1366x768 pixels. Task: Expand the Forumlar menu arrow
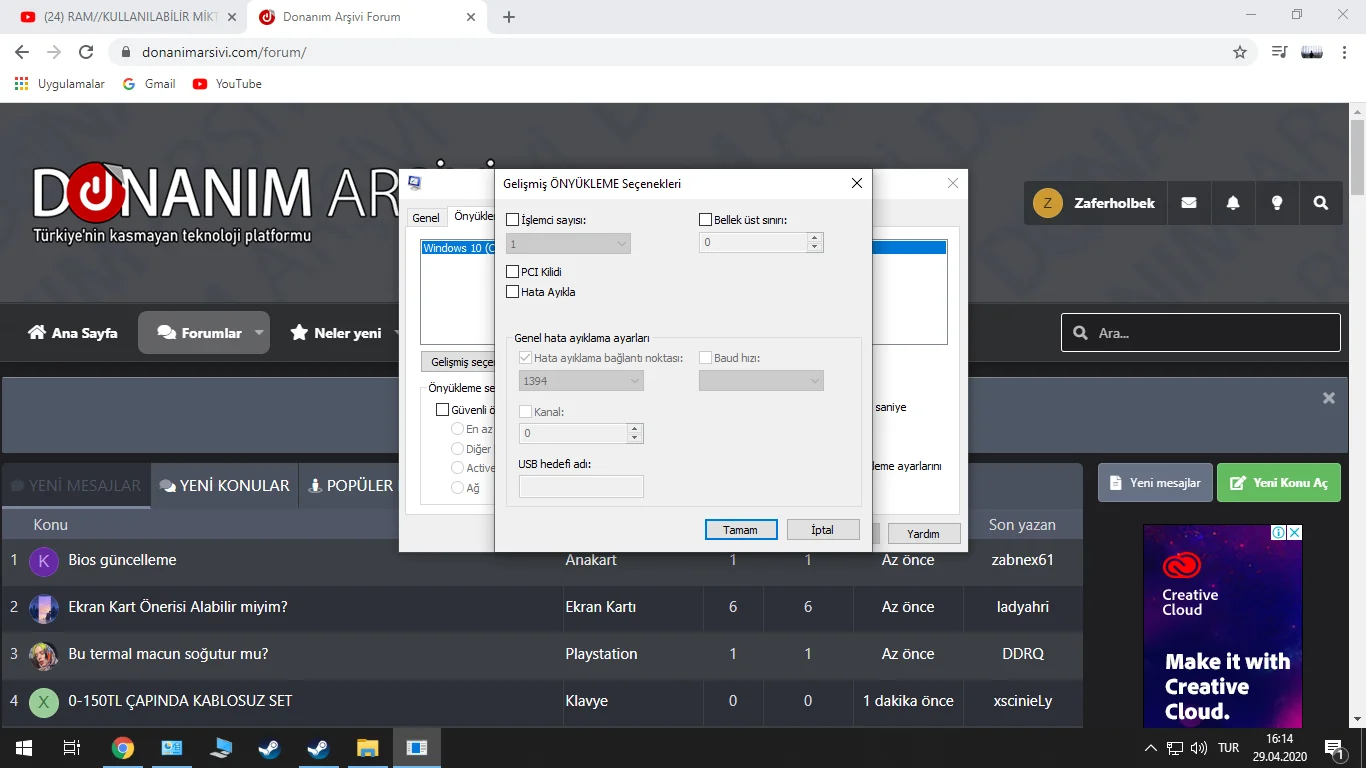point(260,333)
